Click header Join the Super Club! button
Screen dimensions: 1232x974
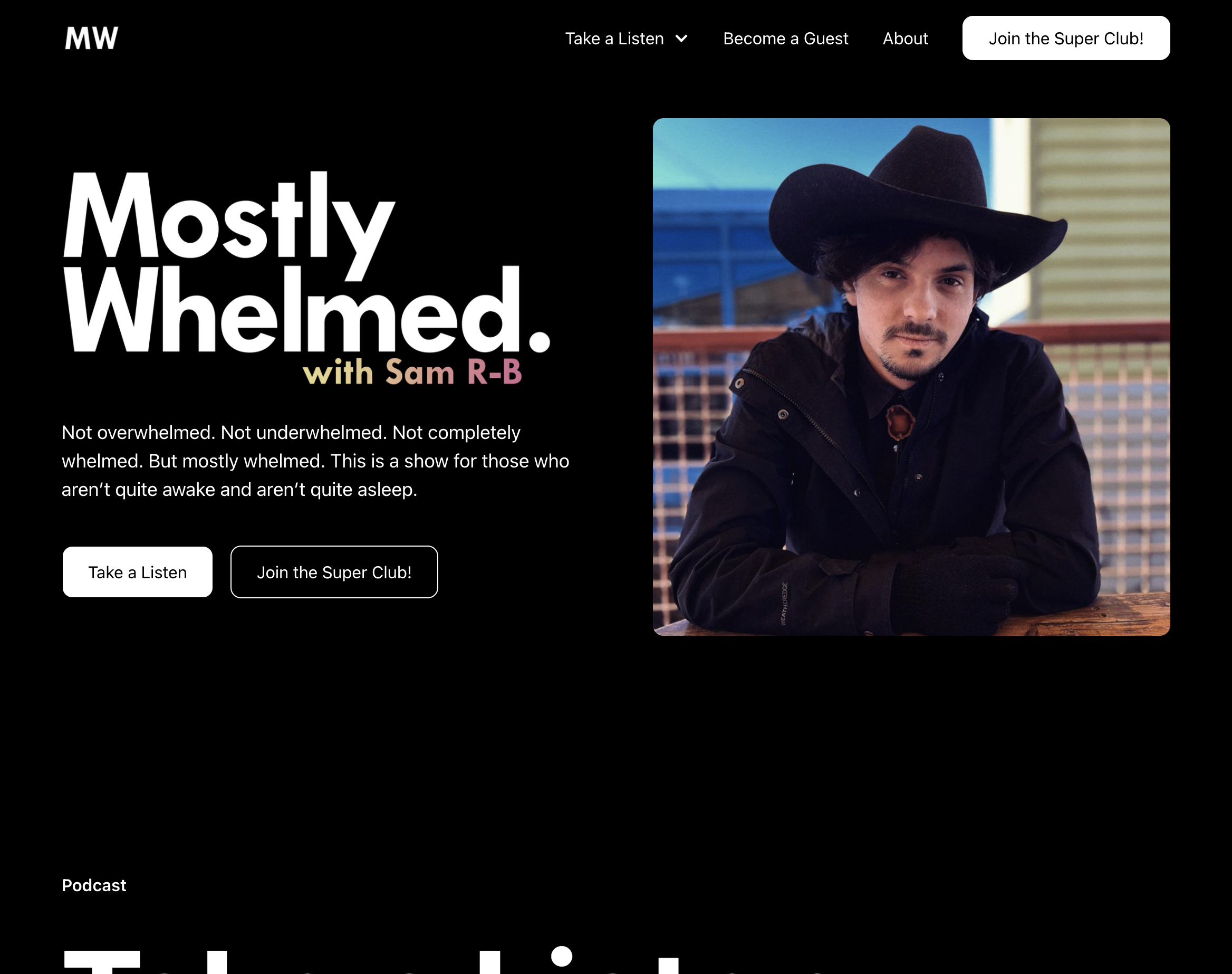(x=1065, y=38)
